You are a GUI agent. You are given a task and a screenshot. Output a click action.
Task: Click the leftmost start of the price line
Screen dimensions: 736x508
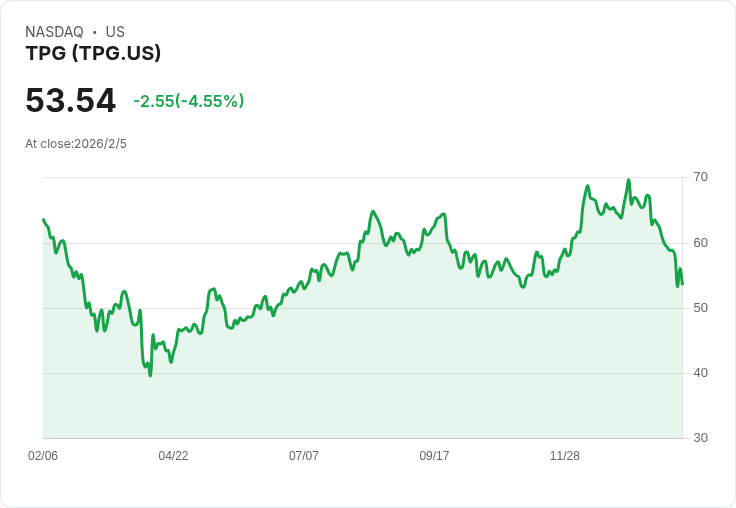(x=43, y=219)
